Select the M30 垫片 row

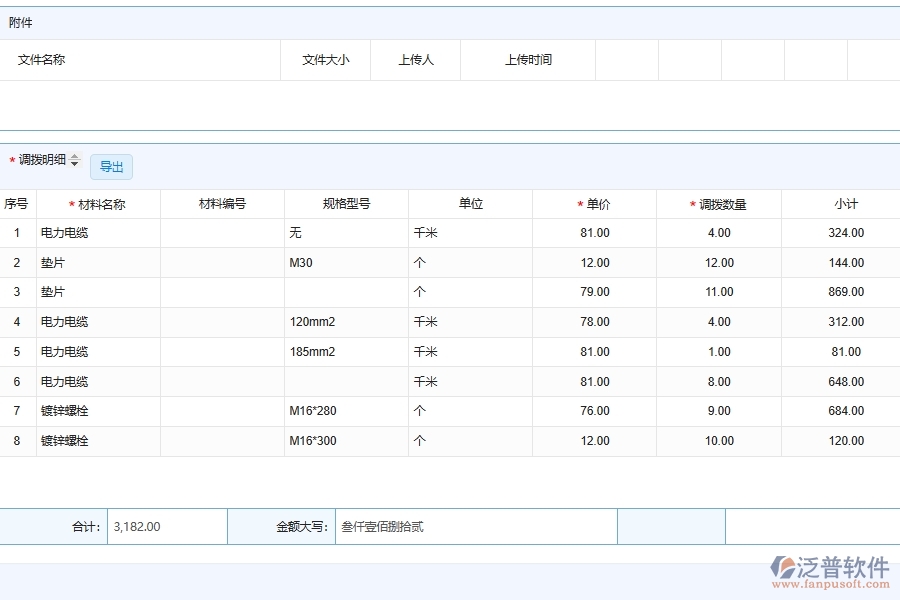coord(59,262)
